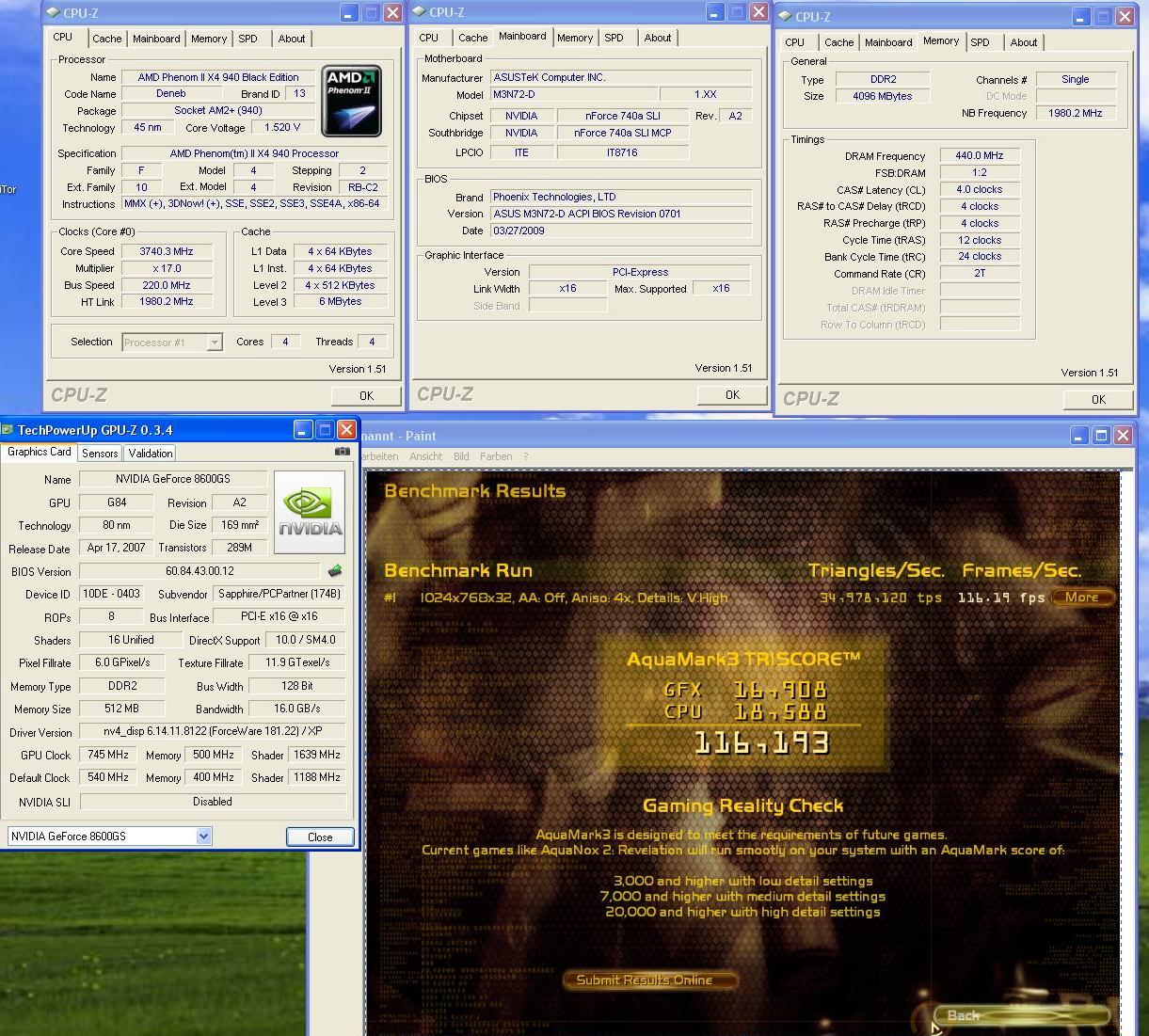The image size is (1149, 1036).
Task: Click the GPU-Z title bar app icon
Action: [x=8, y=430]
